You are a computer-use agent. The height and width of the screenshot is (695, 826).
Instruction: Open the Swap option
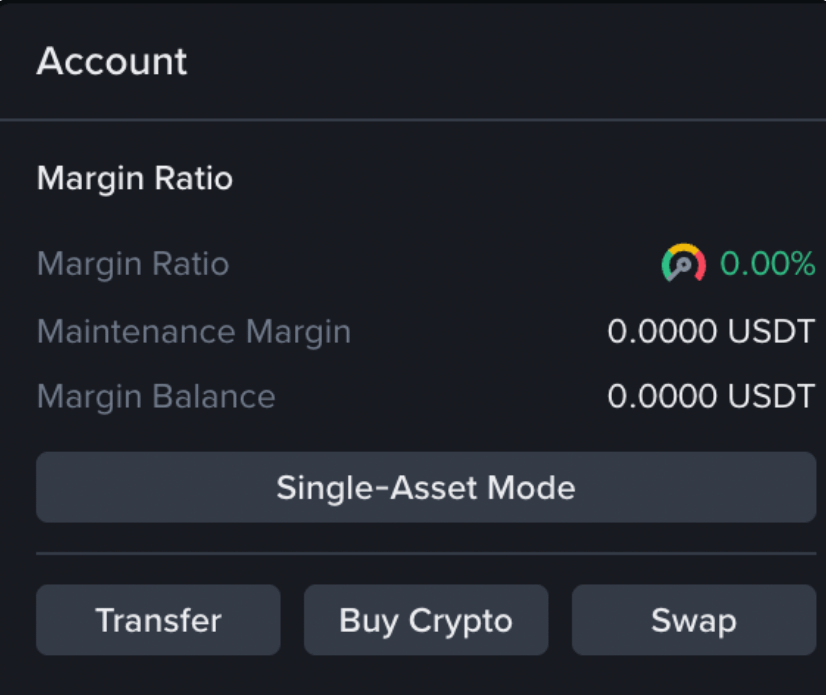click(x=694, y=620)
